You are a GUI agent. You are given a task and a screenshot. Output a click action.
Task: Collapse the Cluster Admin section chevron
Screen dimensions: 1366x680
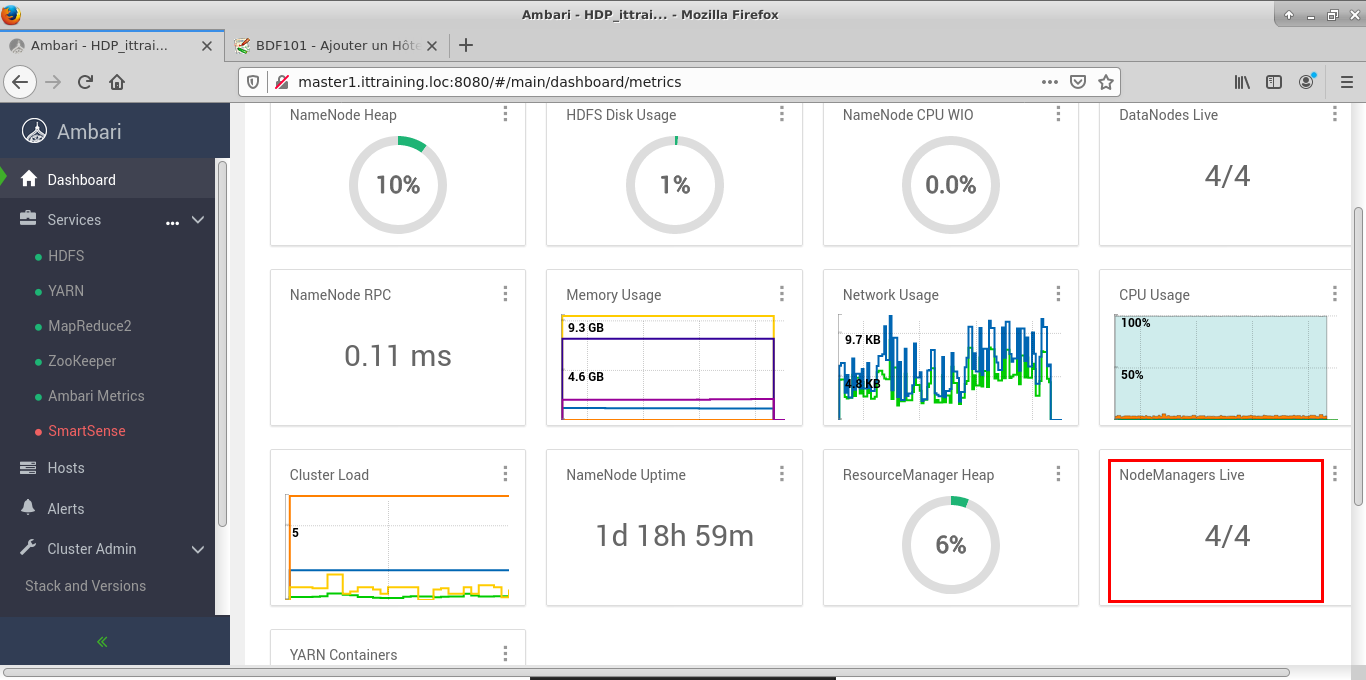[x=198, y=549]
